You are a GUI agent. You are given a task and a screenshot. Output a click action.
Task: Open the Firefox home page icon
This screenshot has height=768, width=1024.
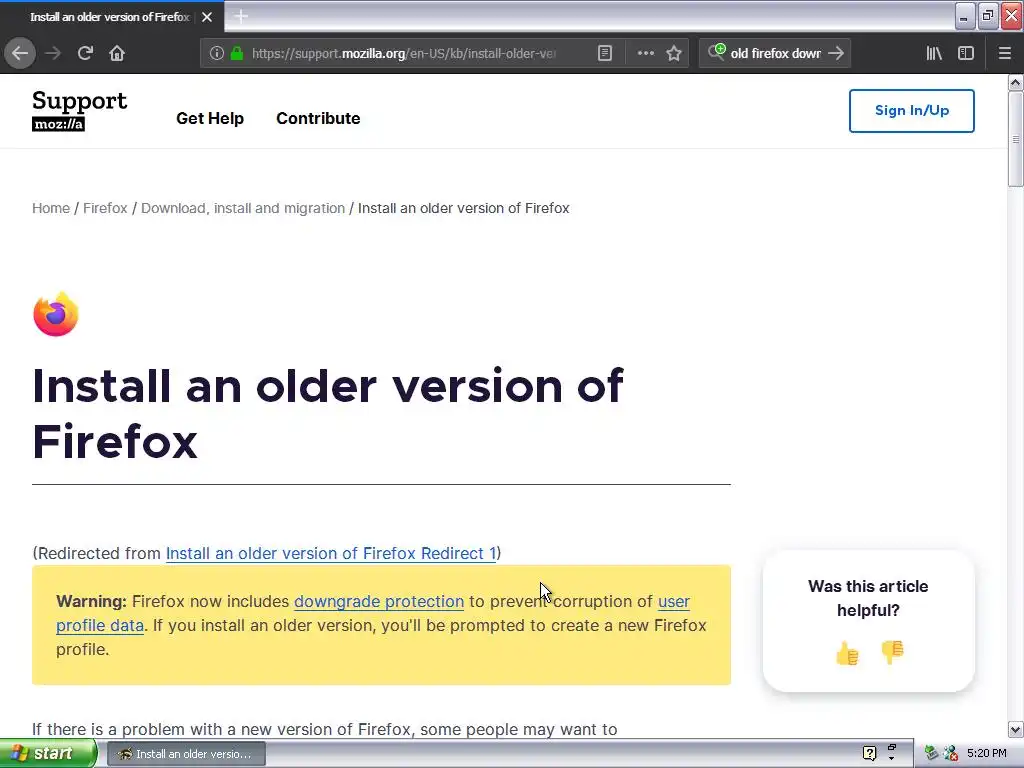coord(117,53)
